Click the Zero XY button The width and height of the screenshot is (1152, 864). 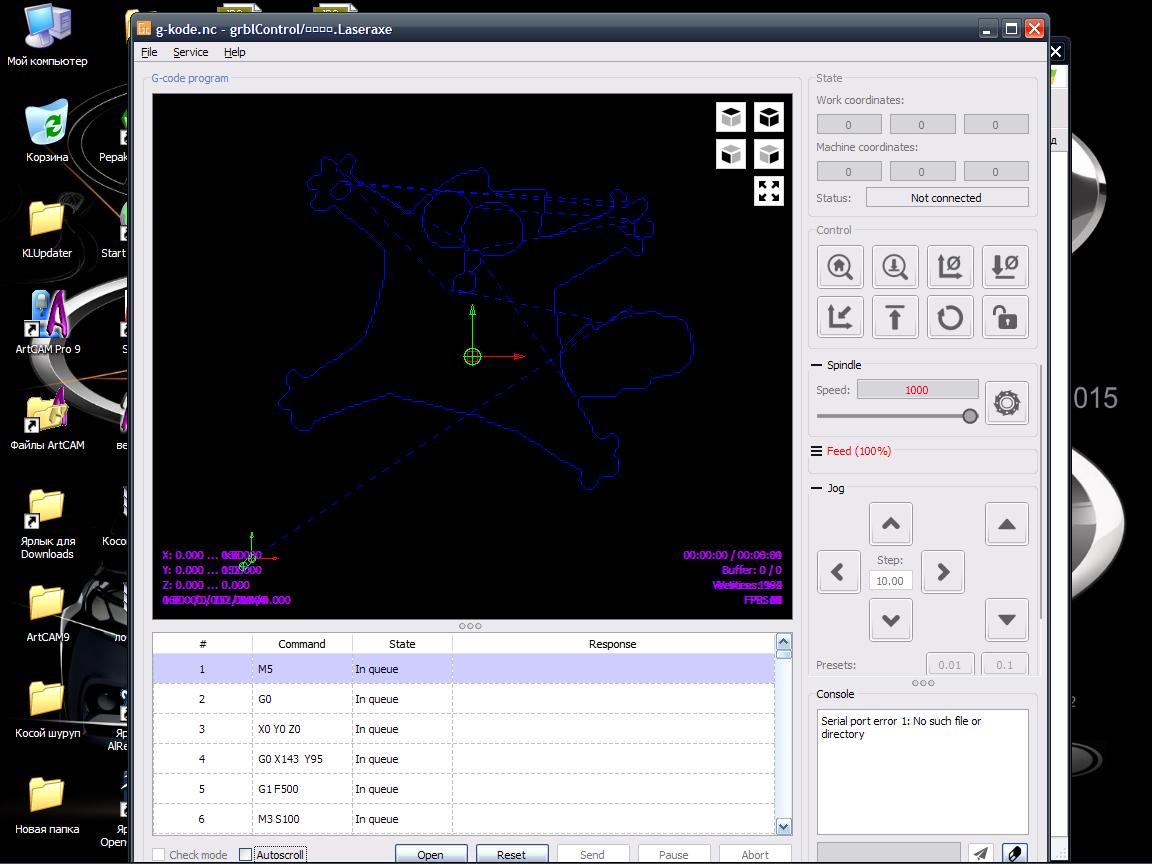950,267
